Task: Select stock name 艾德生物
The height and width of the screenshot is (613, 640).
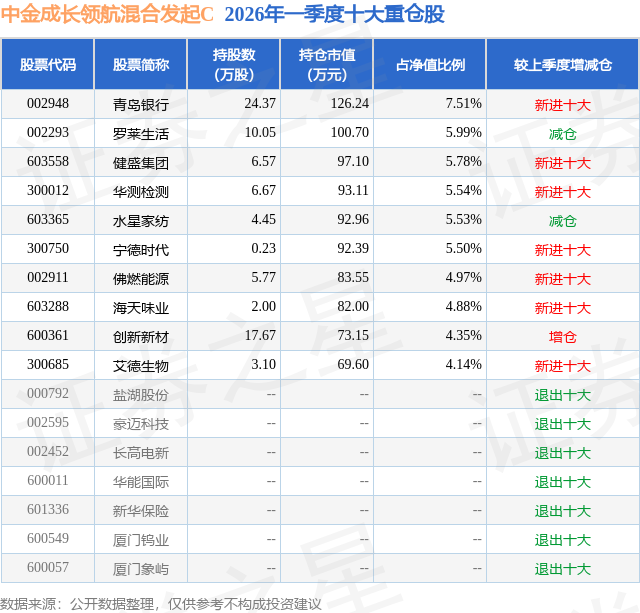Action: coord(141,366)
